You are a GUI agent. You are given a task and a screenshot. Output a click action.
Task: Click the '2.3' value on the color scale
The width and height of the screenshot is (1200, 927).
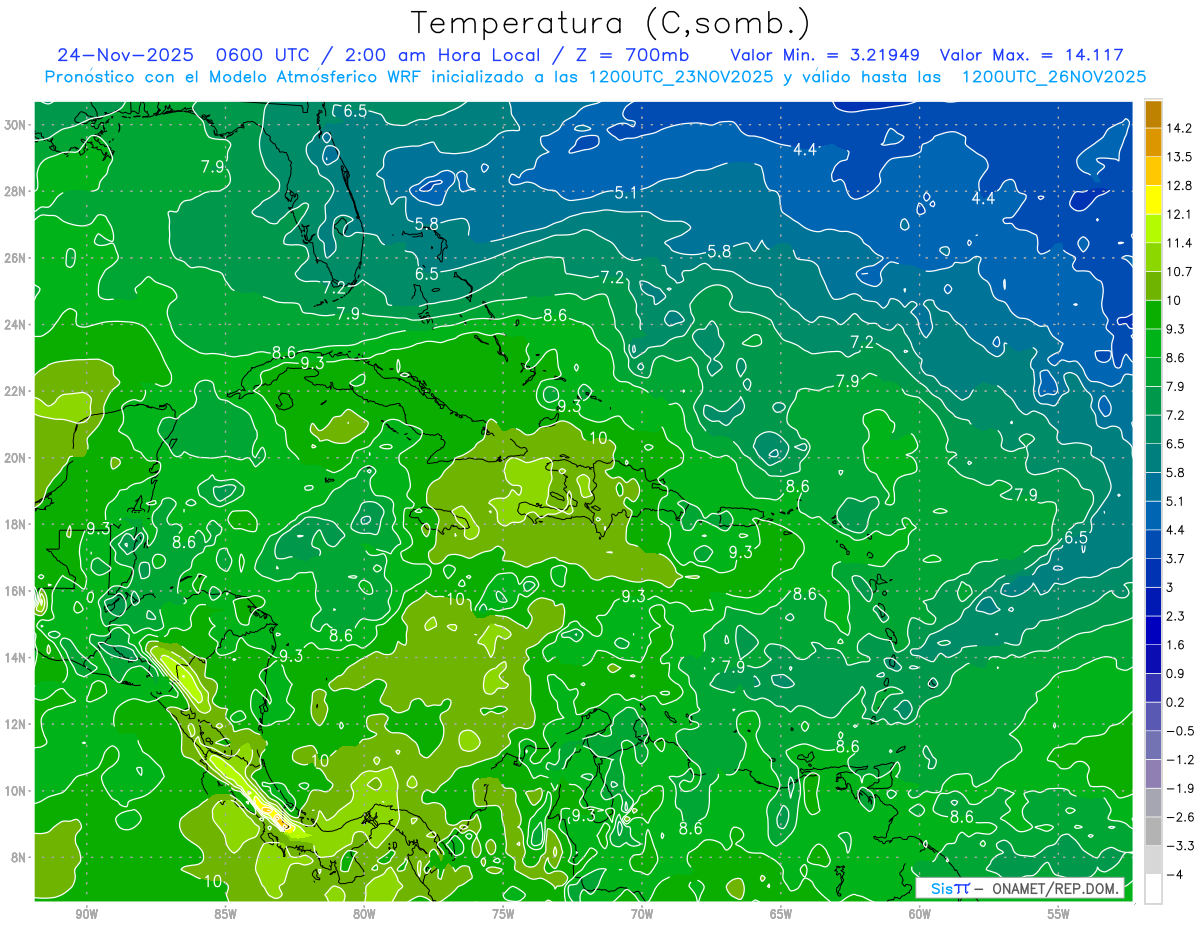click(x=1177, y=616)
